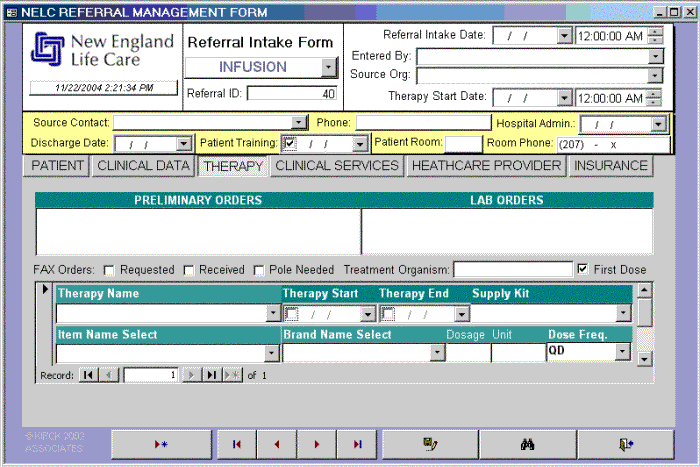Switch to the CLINICAL DATA tab

pos(143,166)
